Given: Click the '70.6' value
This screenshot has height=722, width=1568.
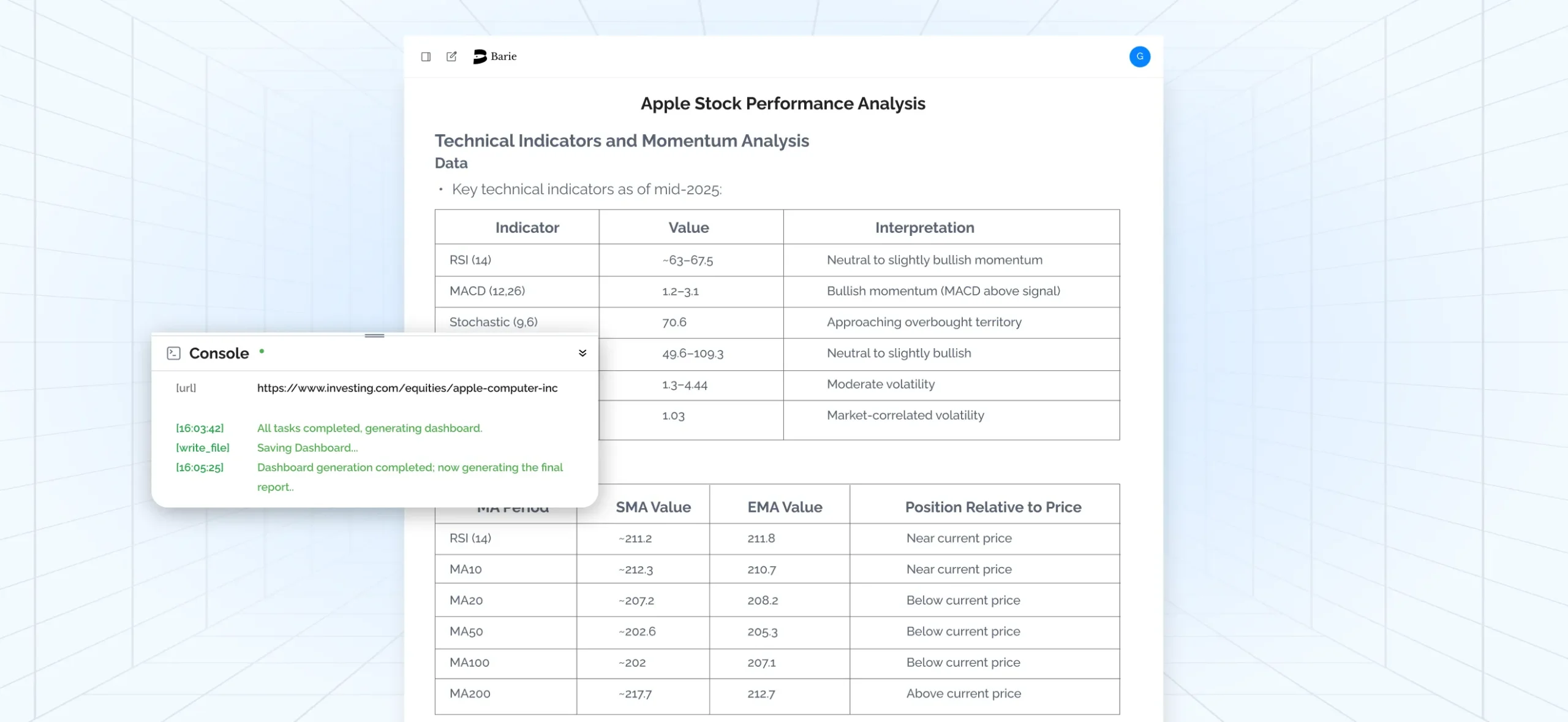Looking at the screenshot, I should (x=674, y=322).
